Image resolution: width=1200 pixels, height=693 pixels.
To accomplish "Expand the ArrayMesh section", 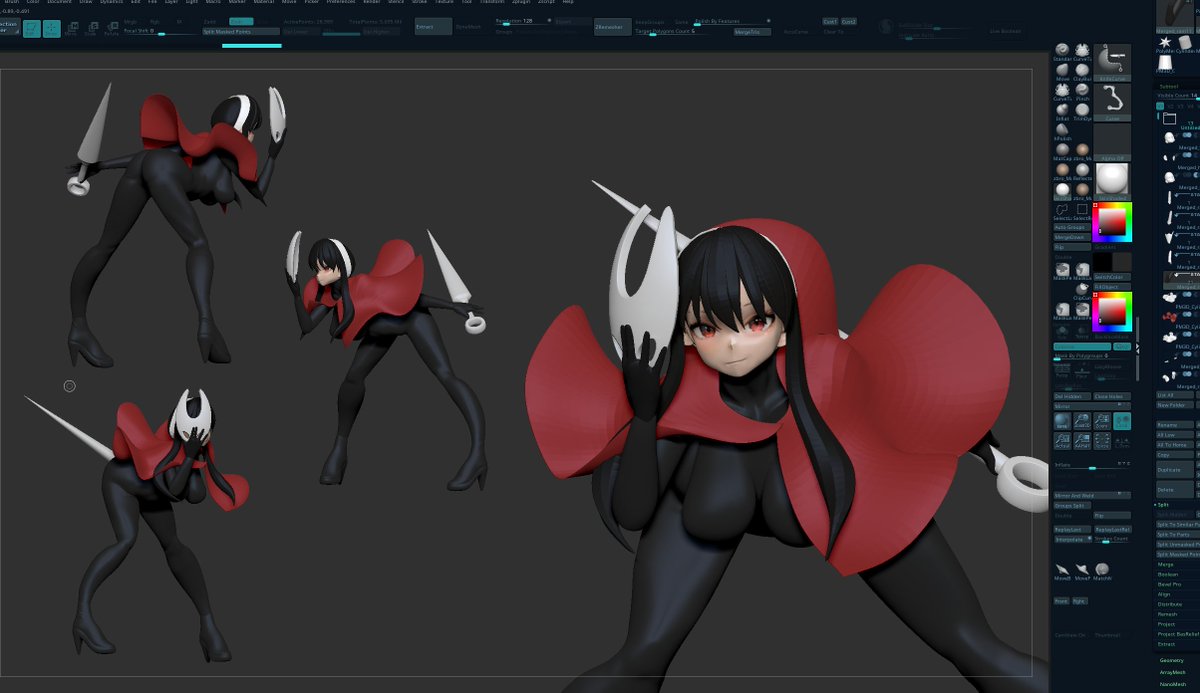I will (x=1173, y=672).
